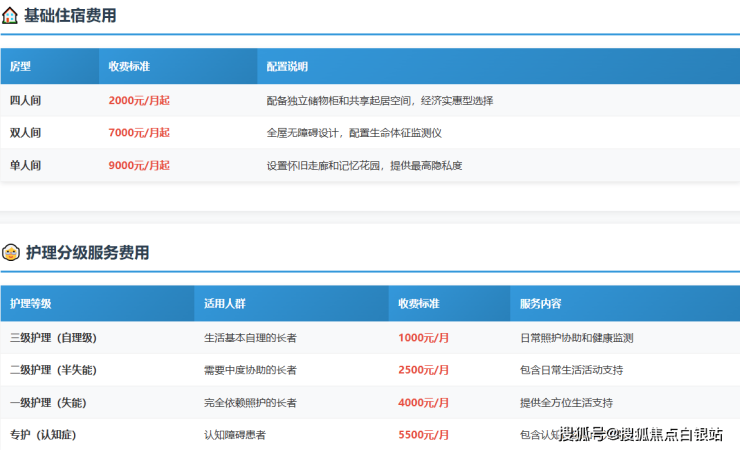Click the 7000元/月起 price for 双人间

tap(139, 133)
